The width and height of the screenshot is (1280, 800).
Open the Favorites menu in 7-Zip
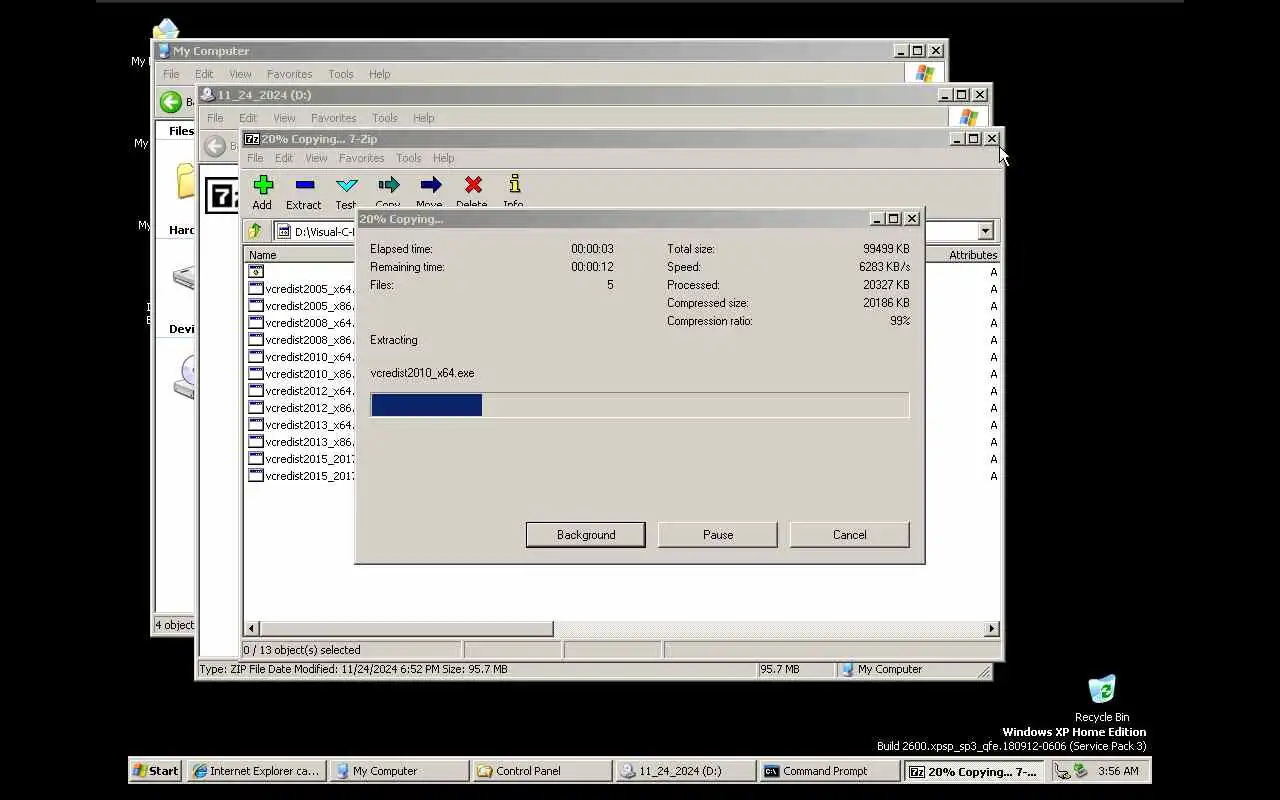[x=361, y=158]
